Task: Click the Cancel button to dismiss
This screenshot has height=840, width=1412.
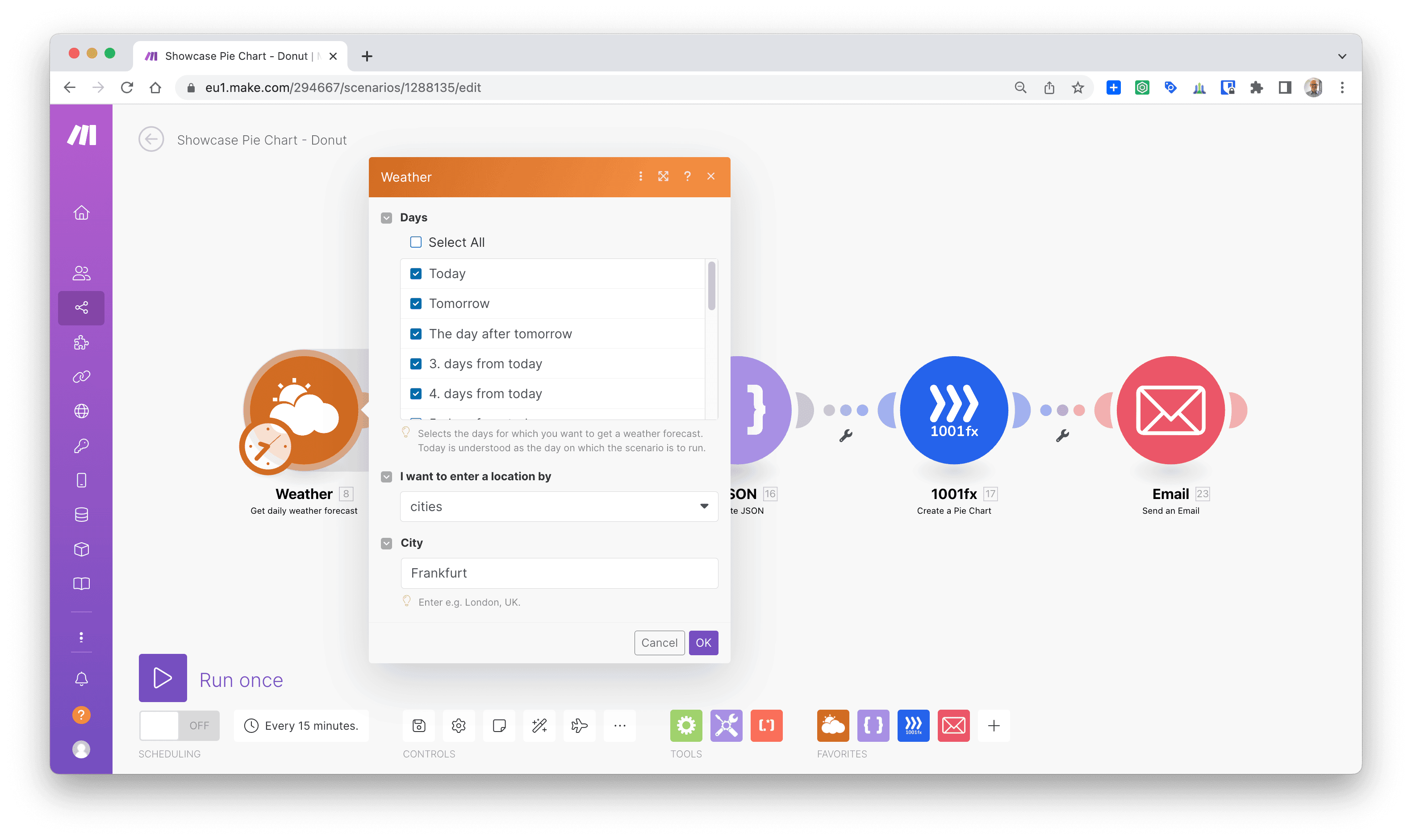Action: (658, 642)
